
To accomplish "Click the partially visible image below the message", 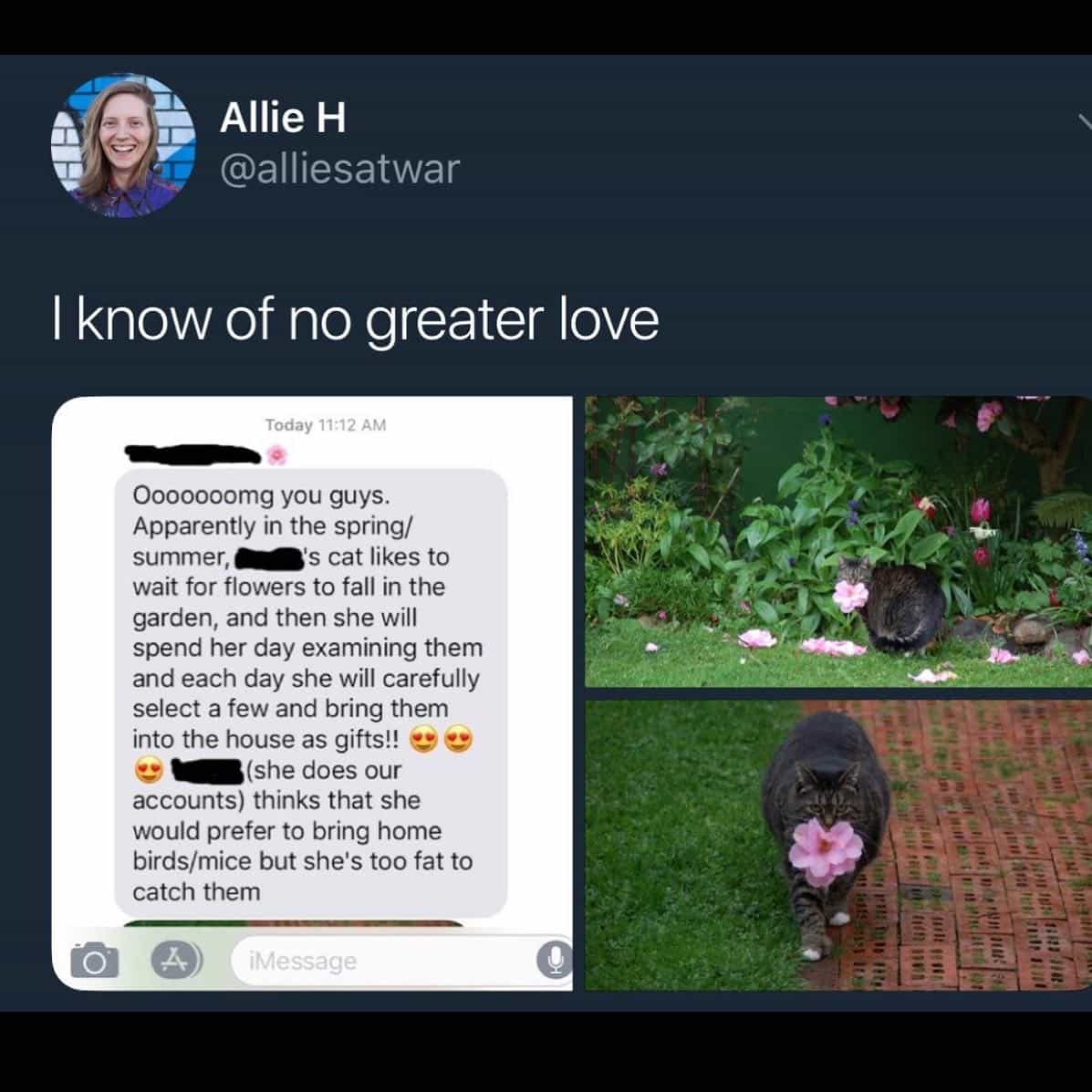I will 293,924.
